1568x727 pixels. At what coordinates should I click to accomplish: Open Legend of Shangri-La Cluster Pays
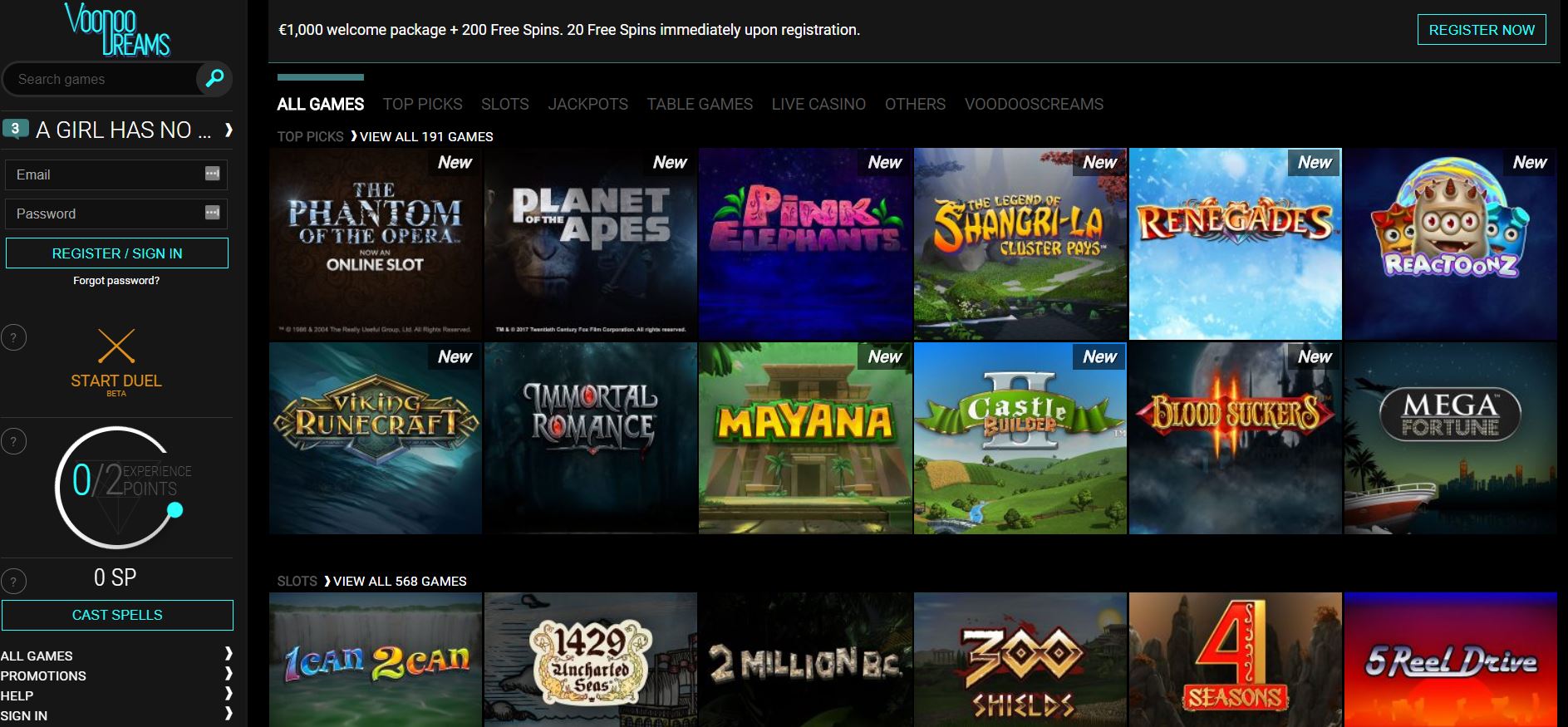(1020, 243)
